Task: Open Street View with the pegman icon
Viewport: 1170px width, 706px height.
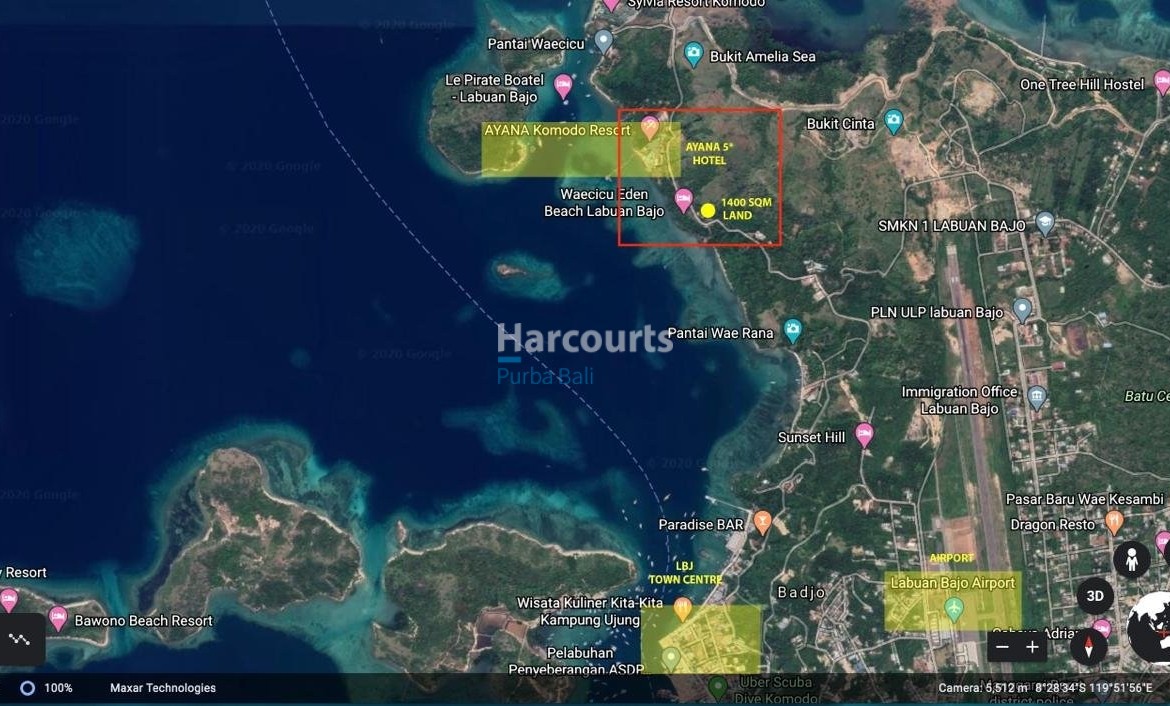Action: 1131,560
